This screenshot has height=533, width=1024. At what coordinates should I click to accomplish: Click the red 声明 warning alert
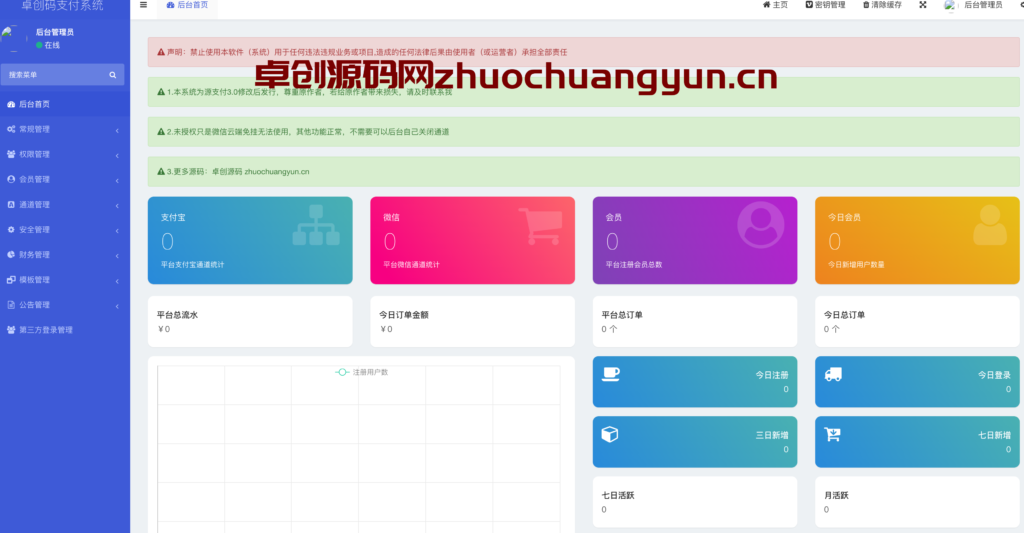tap(583, 52)
